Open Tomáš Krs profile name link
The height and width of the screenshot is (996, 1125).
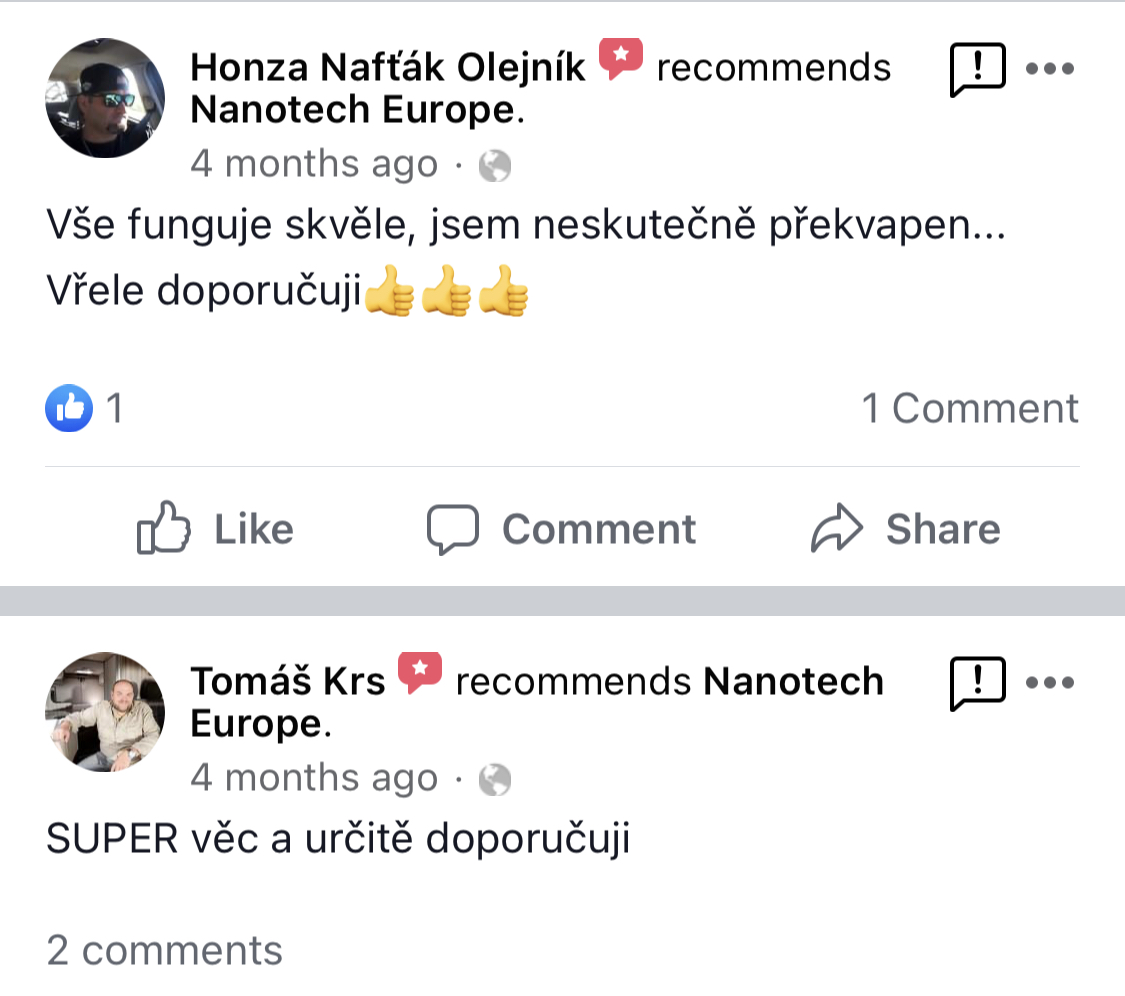pyautogui.click(x=288, y=681)
